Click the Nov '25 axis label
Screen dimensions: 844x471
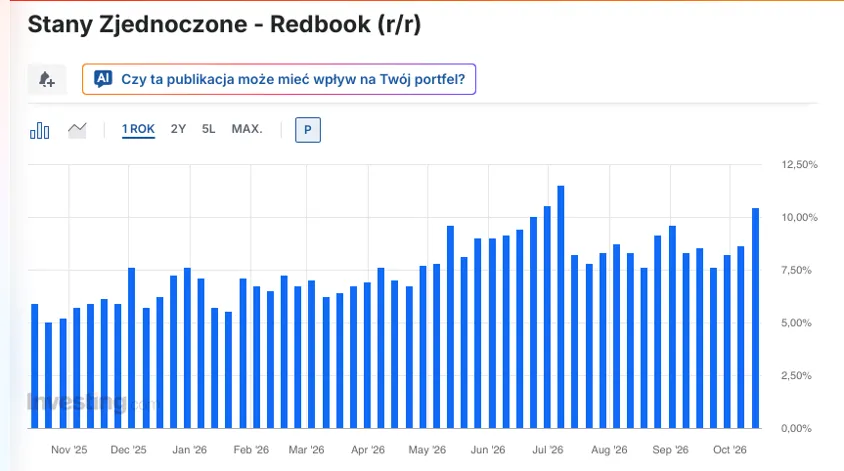[x=69, y=449]
